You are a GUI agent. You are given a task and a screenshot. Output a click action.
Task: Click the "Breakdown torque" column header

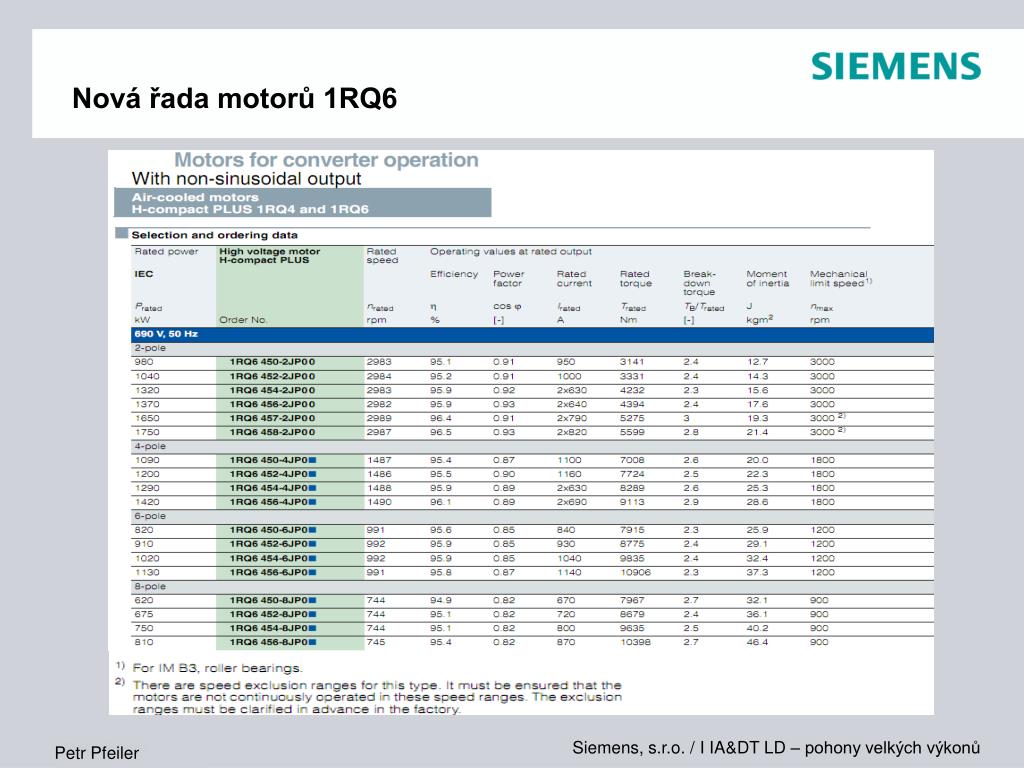click(699, 283)
